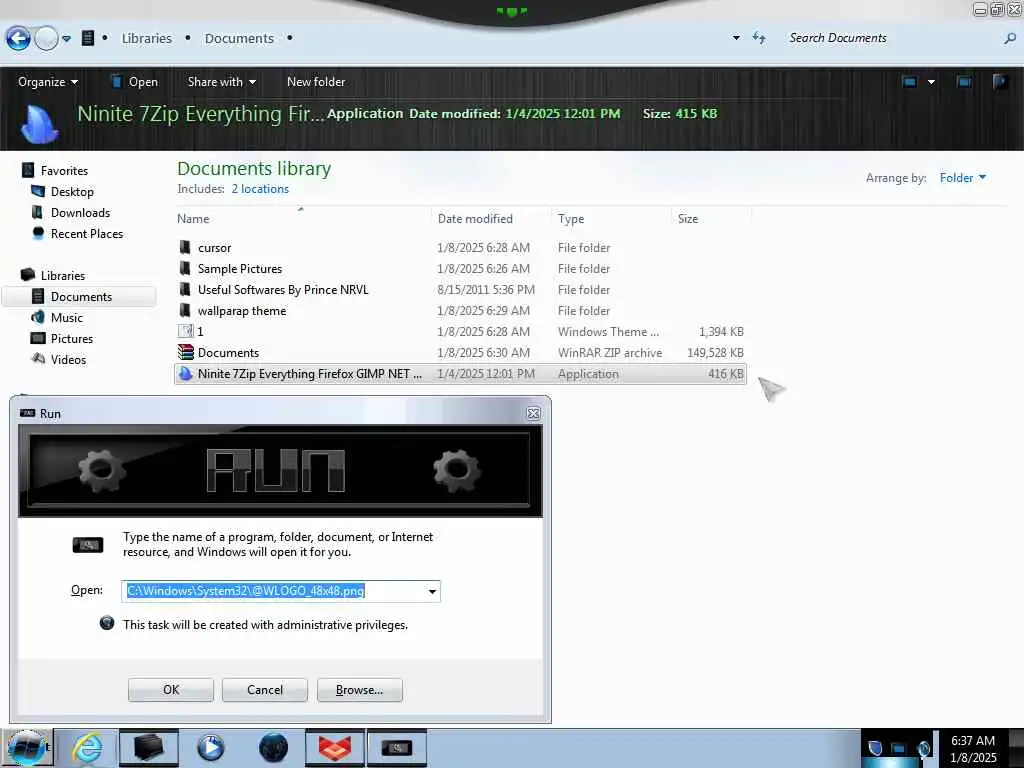Click the 8/15/2011 5:36 PM date cell

pos(486,289)
